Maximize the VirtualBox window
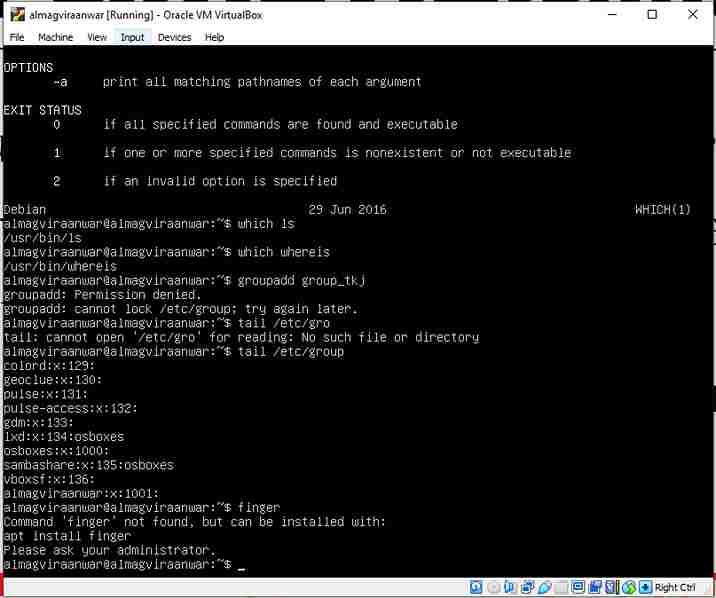716x598 pixels. pyautogui.click(x=652, y=15)
